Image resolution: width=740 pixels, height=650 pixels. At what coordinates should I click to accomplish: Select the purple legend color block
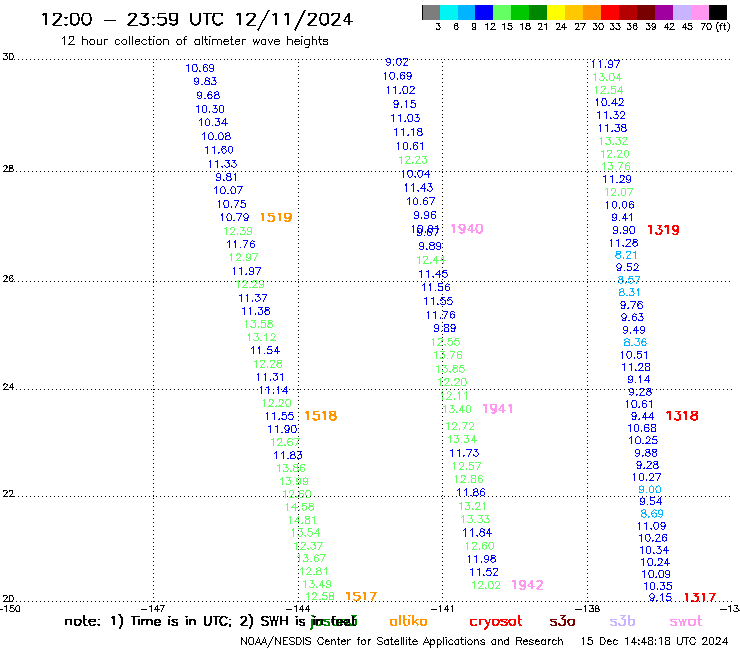pos(664,12)
